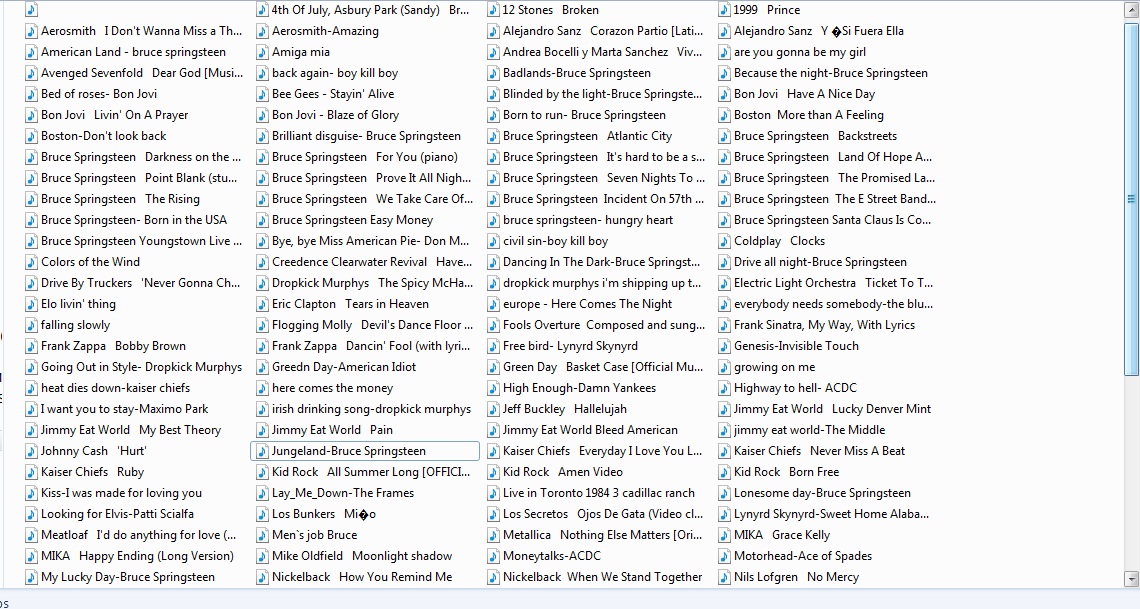The height and width of the screenshot is (609, 1140).
Task: Click the audio icon beside '1999 Prince'
Action: pos(724,10)
